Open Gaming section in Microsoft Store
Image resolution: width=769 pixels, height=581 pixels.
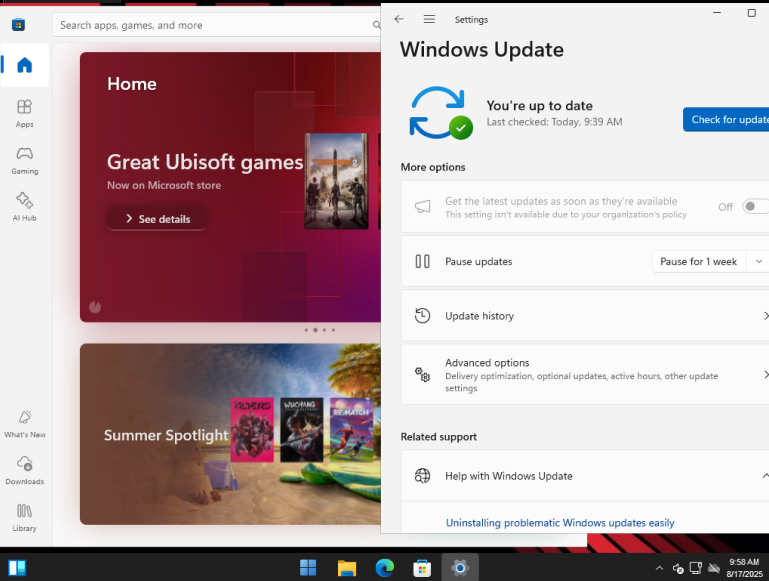[x=25, y=160]
